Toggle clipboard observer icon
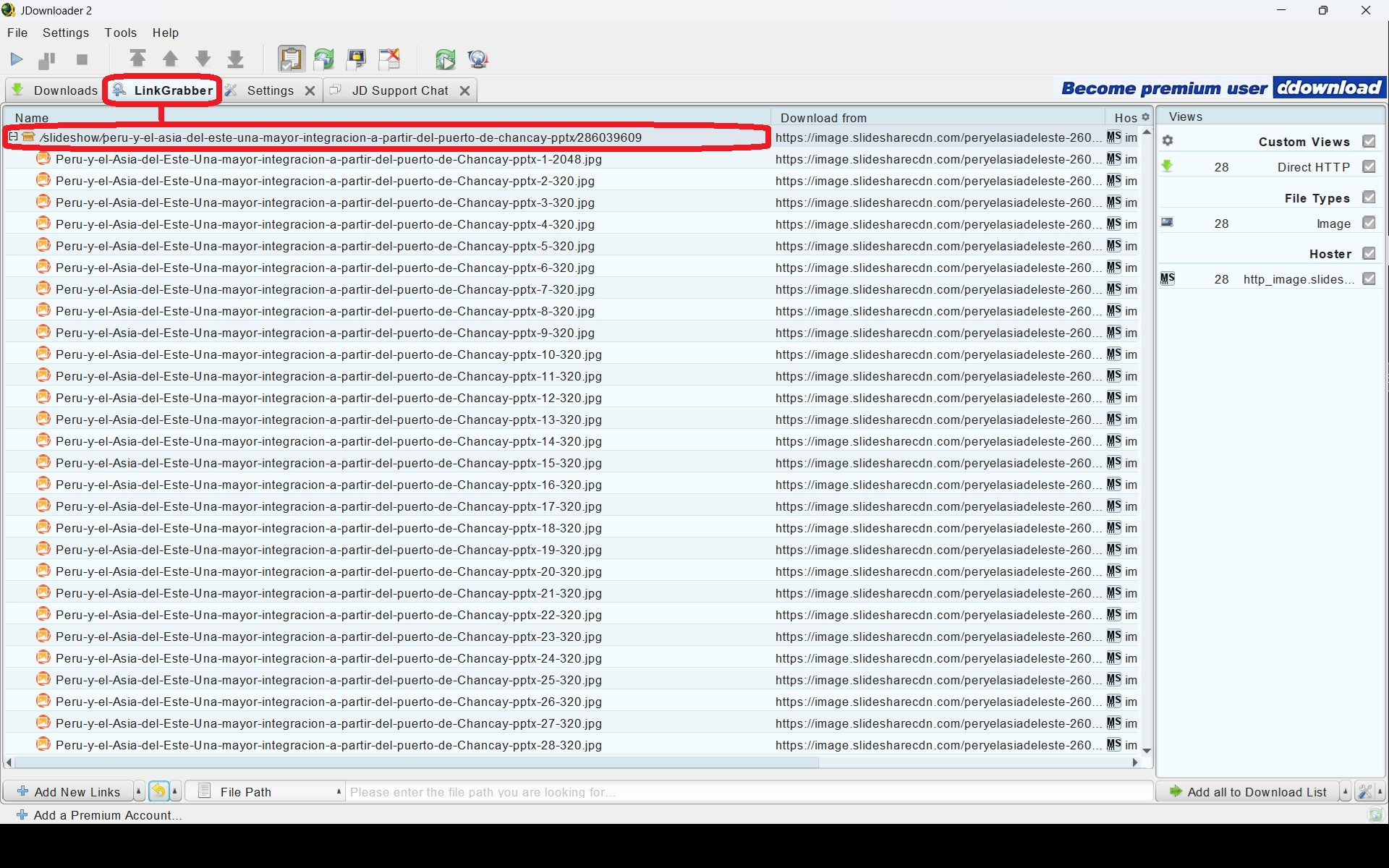 click(x=291, y=59)
